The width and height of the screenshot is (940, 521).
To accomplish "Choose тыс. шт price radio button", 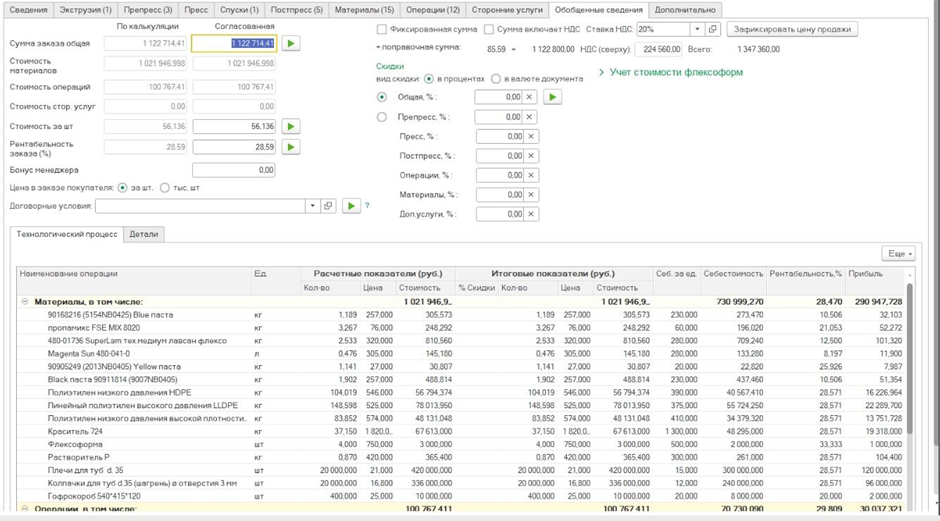I will click(165, 187).
